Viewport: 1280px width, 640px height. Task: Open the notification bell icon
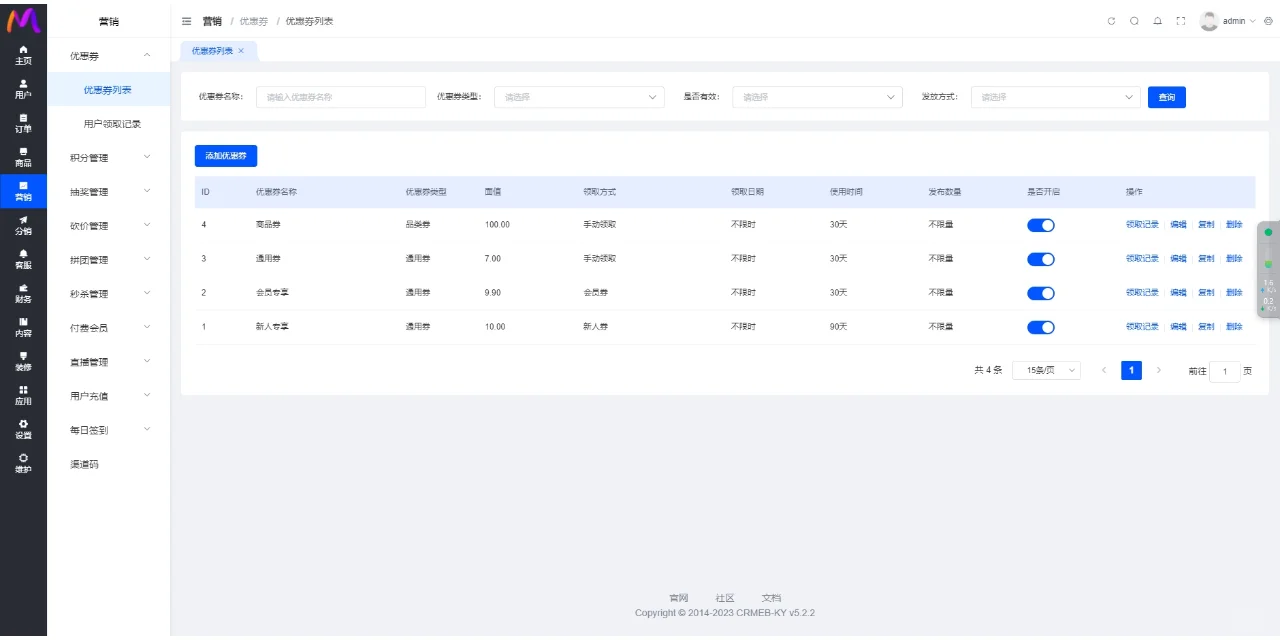coord(1157,21)
